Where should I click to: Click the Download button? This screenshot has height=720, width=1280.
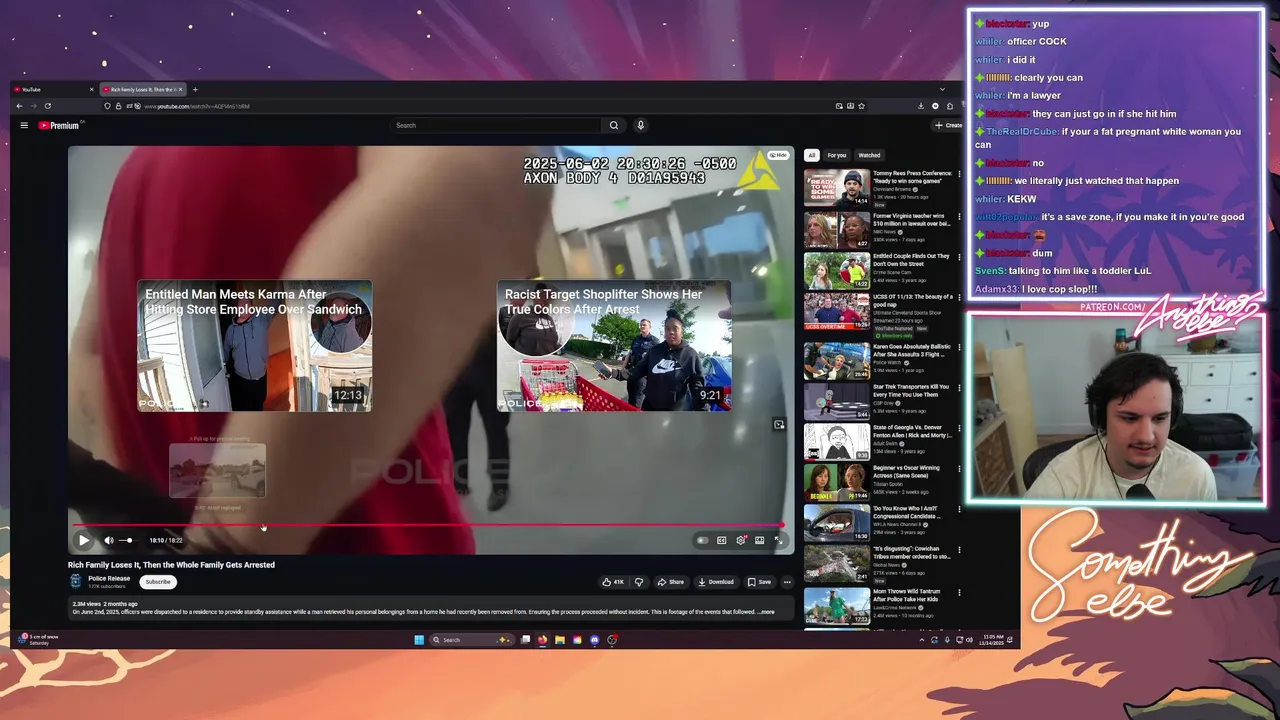tap(716, 582)
